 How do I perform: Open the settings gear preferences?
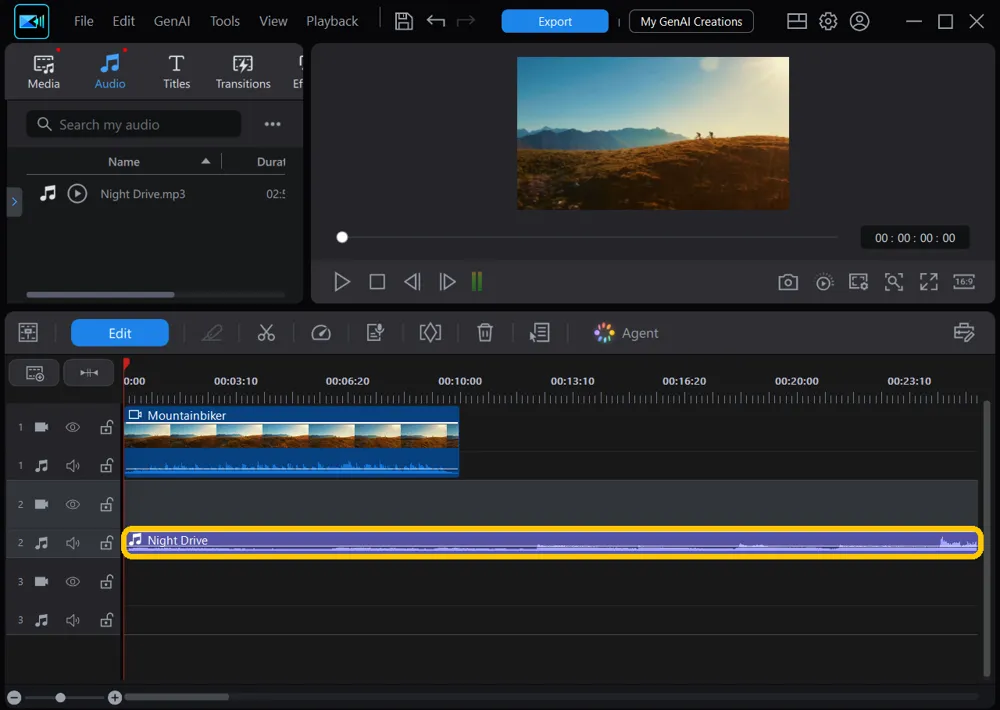828,21
